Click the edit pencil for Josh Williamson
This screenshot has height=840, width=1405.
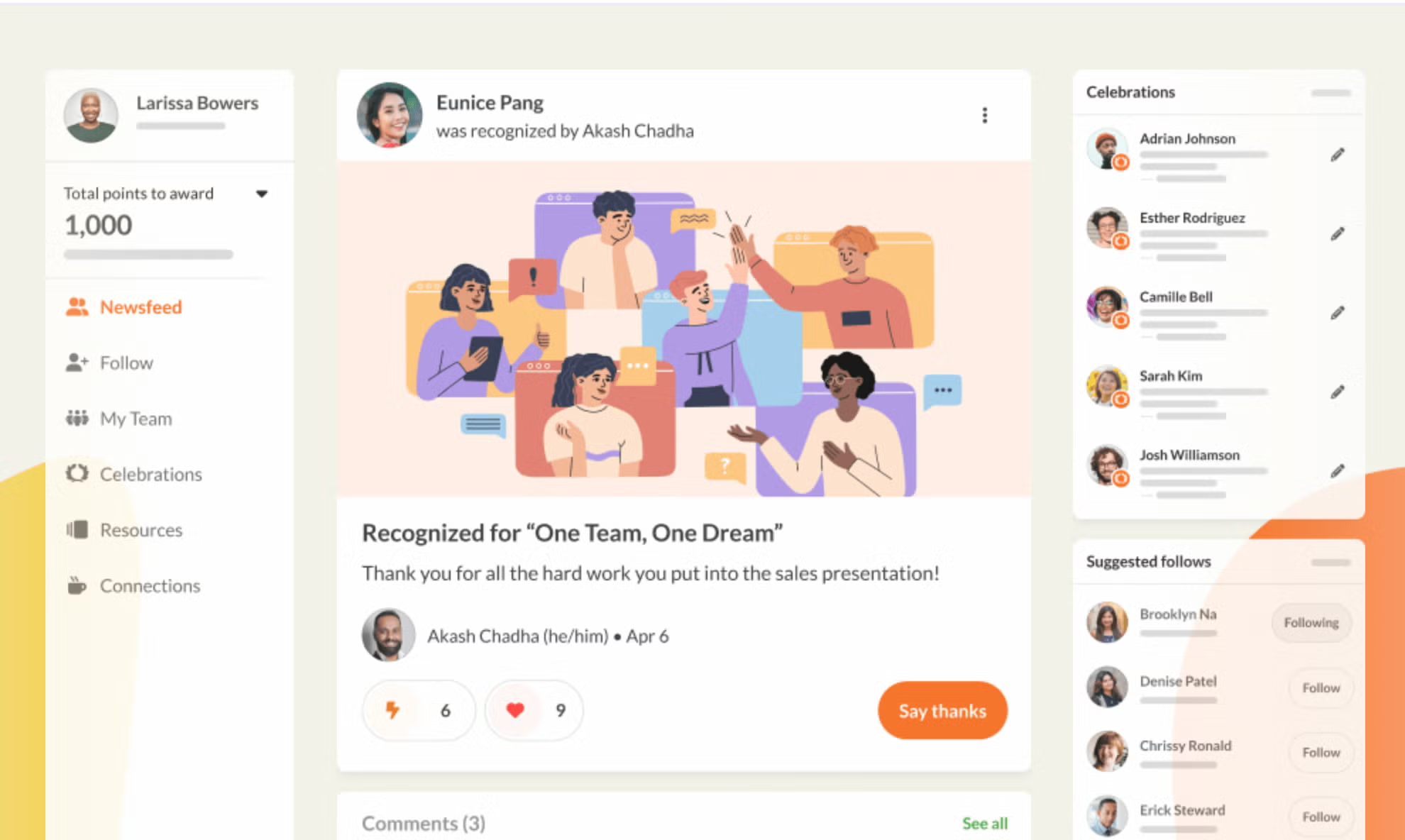pos(1337,470)
